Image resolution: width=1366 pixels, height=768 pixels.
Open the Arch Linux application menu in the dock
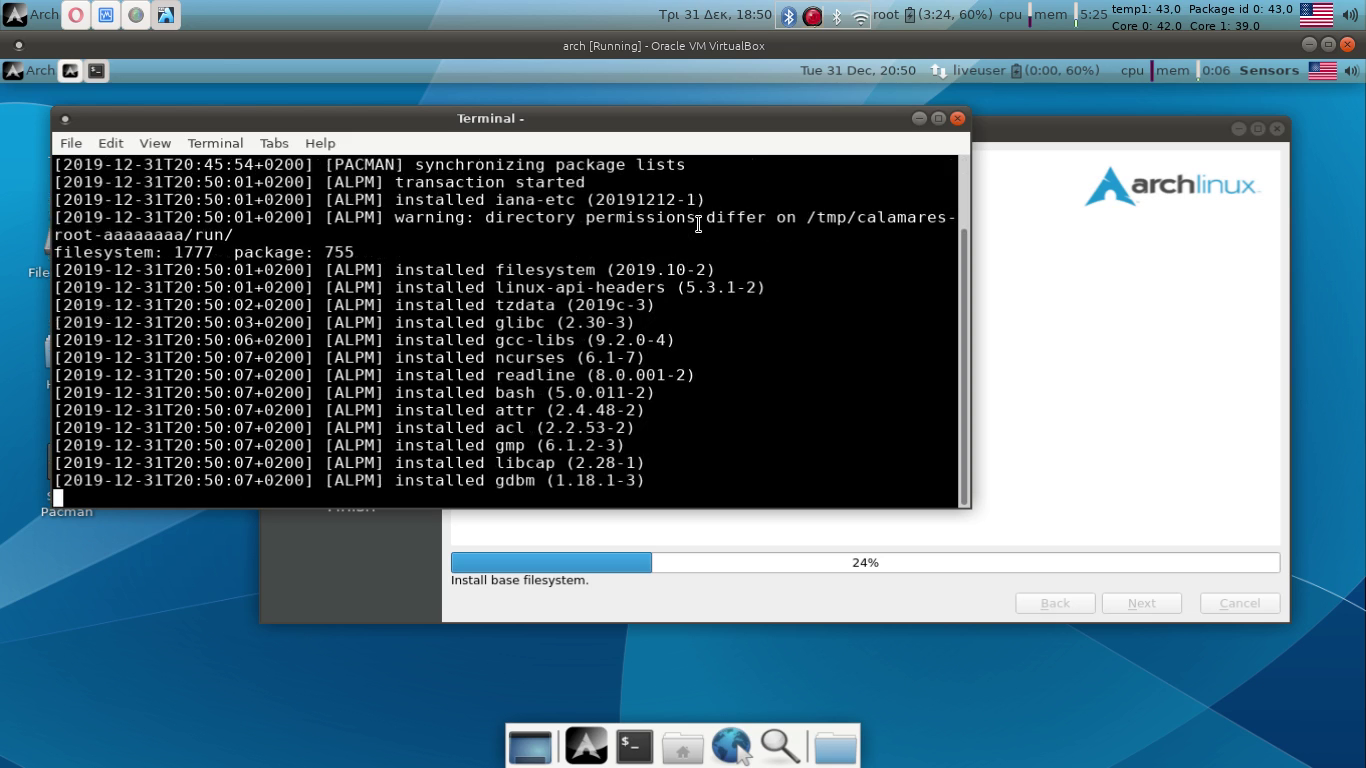click(x=585, y=745)
